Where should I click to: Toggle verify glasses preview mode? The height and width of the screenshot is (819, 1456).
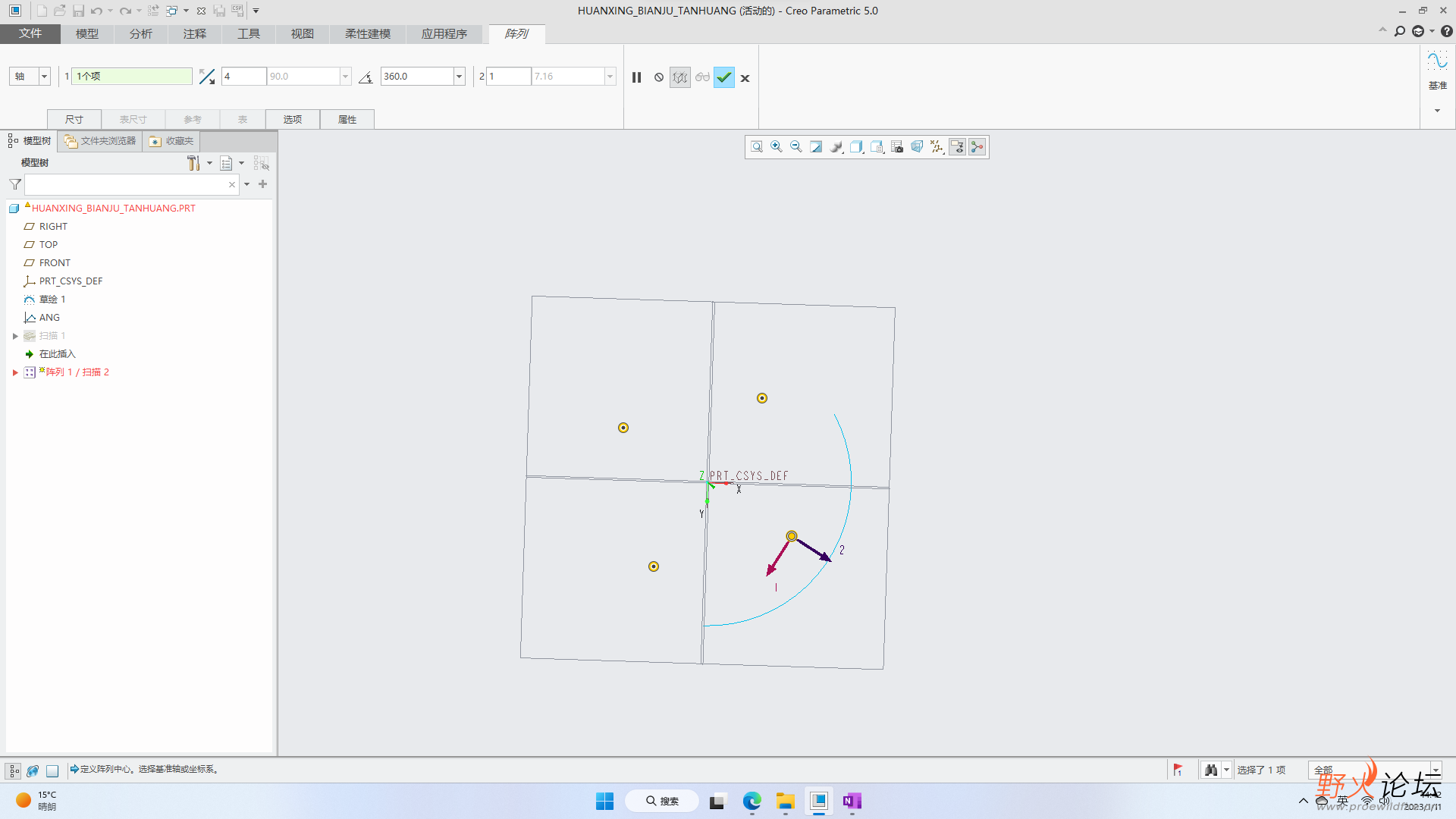[x=702, y=77]
